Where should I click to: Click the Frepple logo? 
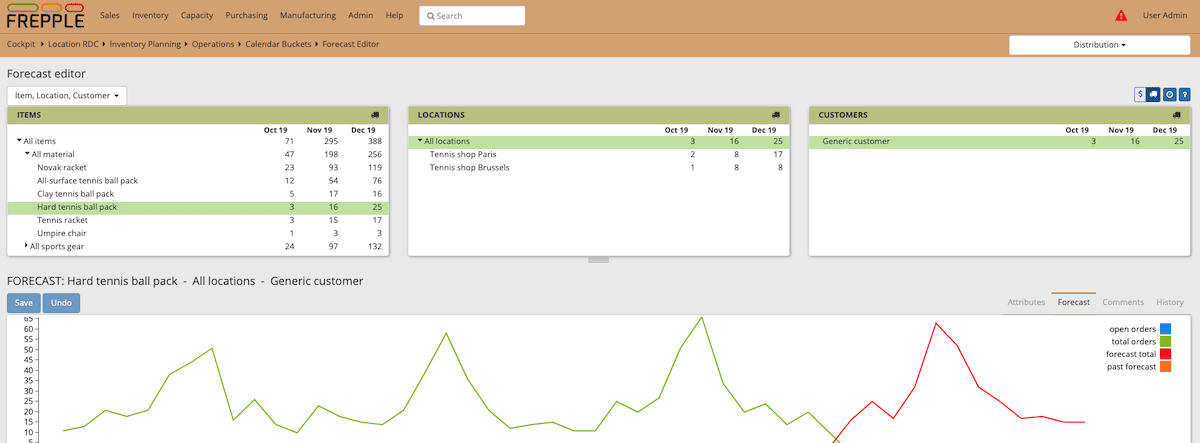[45, 16]
